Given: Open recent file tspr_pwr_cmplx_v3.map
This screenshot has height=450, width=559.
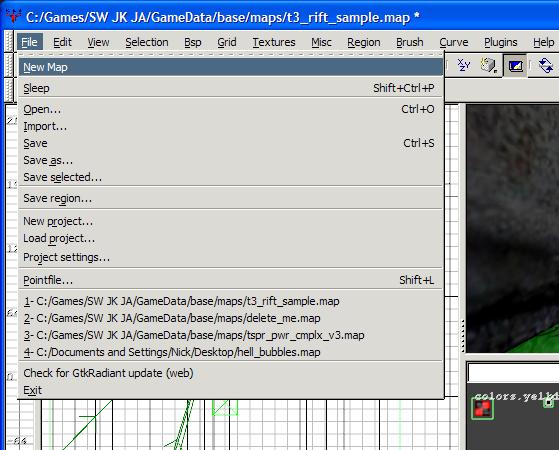Looking at the screenshot, I should pos(231,335).
